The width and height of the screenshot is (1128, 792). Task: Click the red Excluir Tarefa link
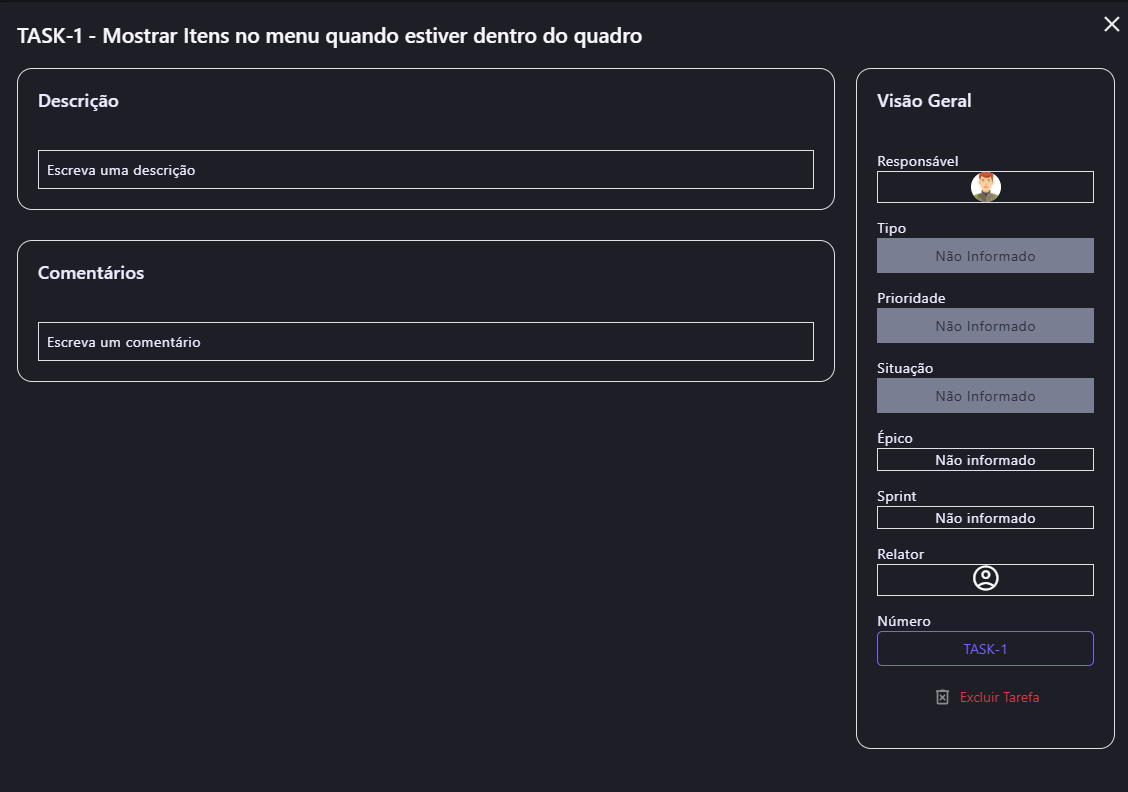(x=999, y=697)
